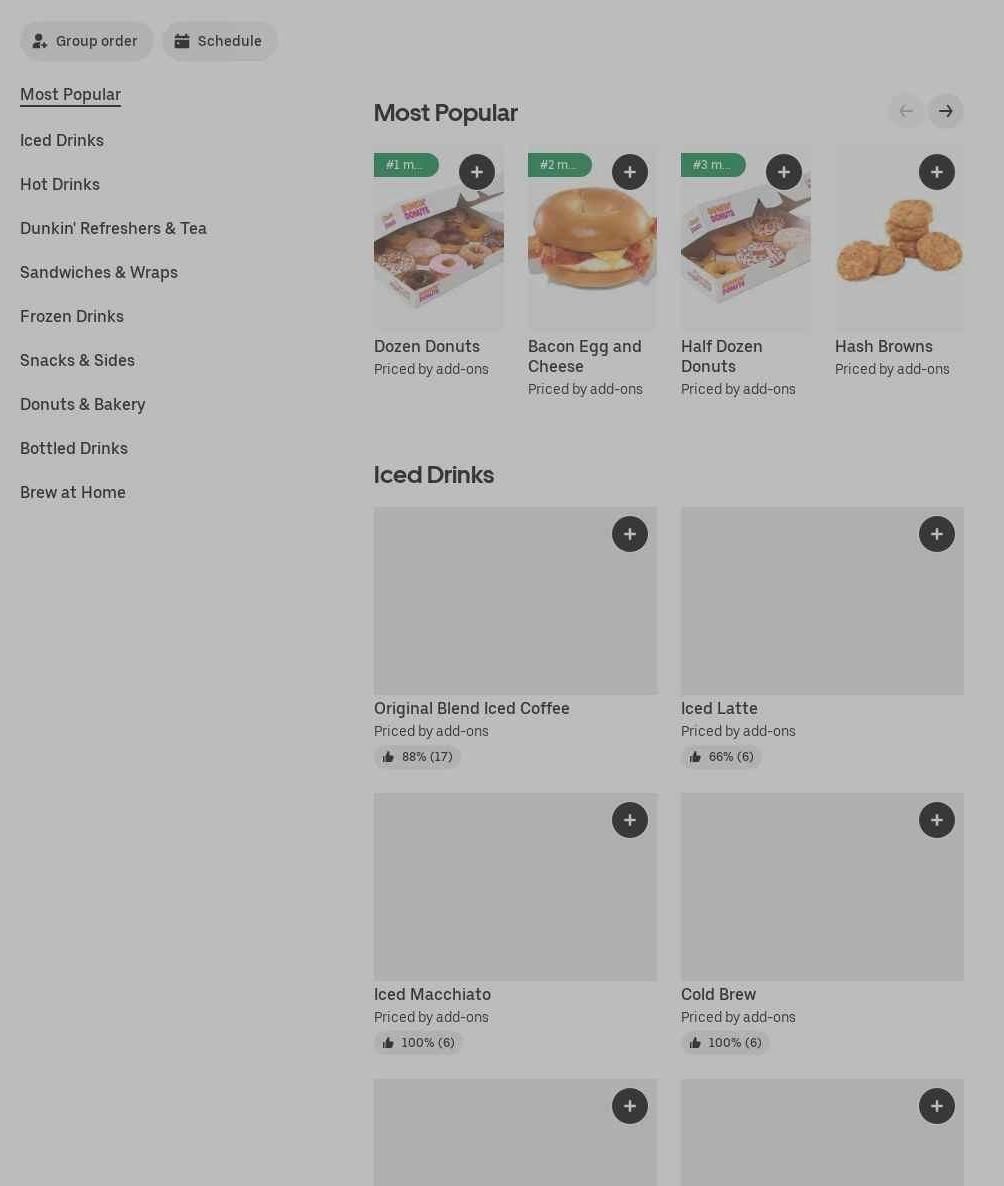Click the Bacon Egg and Cheese title
Screen dimensions: 1004x1186
(x=585, y=356)
